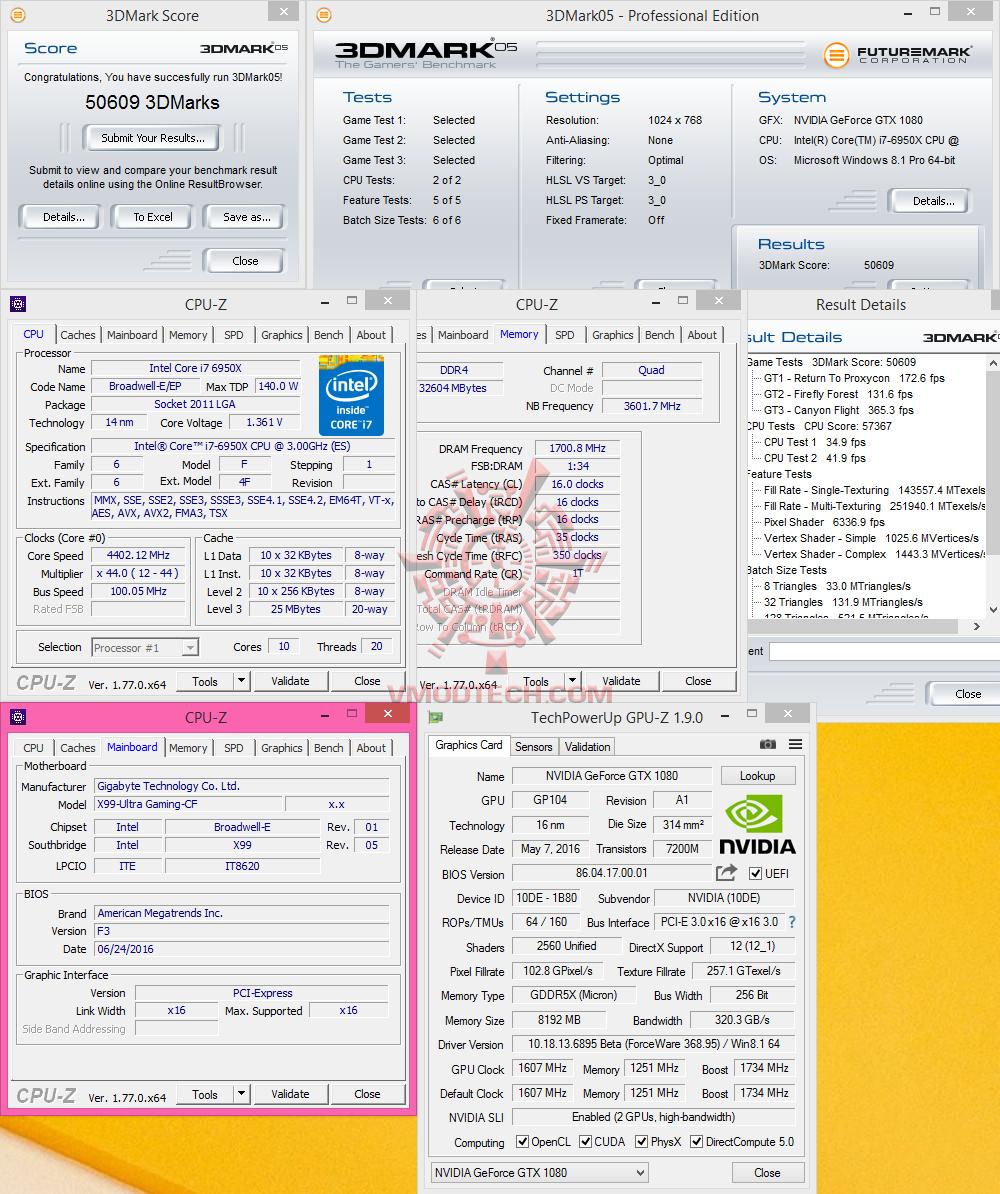The image size is (1000, 1194).
Task: Maximize the 3DMark05 Professional Edition window
Action: (935, 11)
